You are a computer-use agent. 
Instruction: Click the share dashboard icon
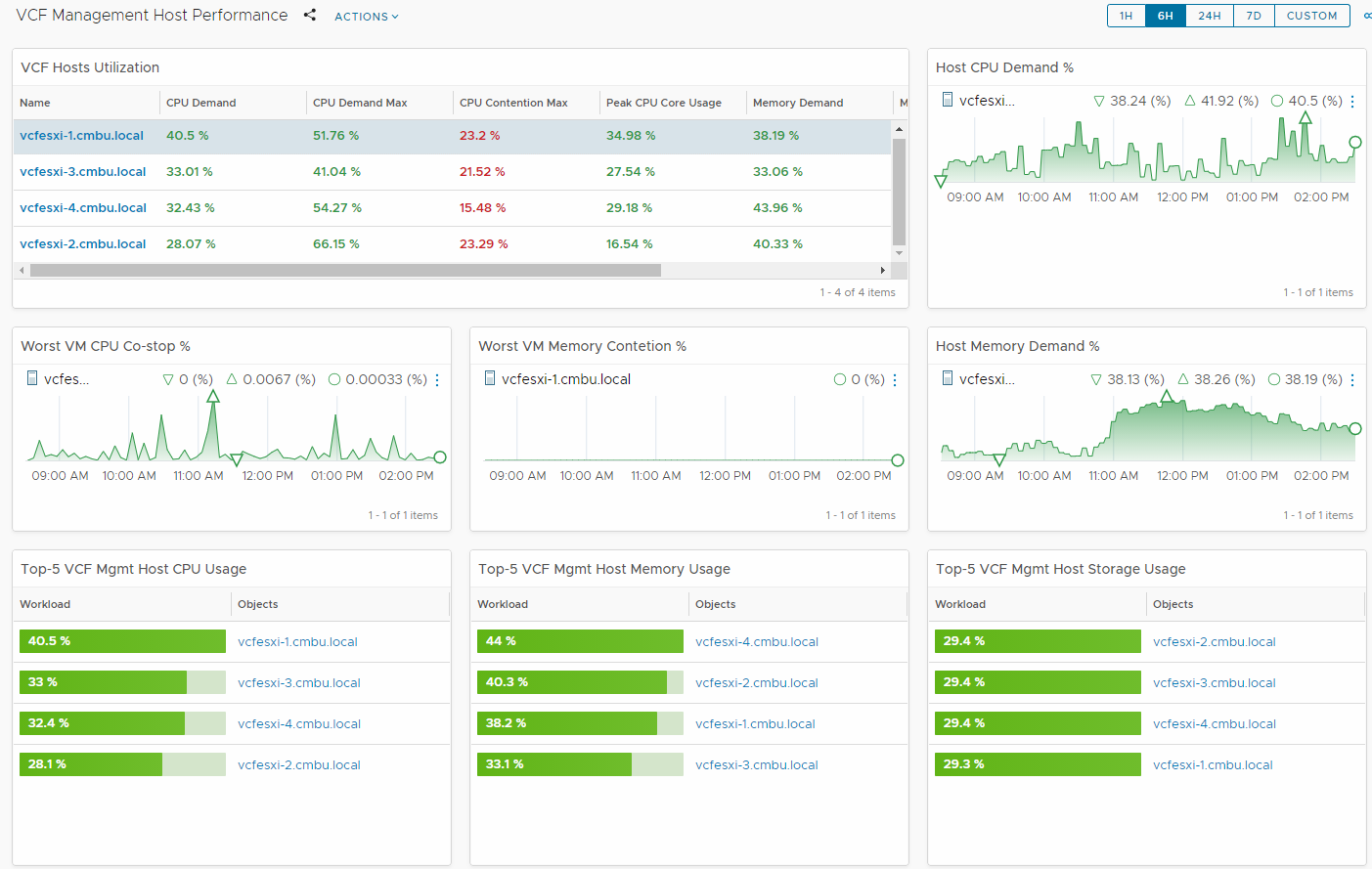[310, 16]
